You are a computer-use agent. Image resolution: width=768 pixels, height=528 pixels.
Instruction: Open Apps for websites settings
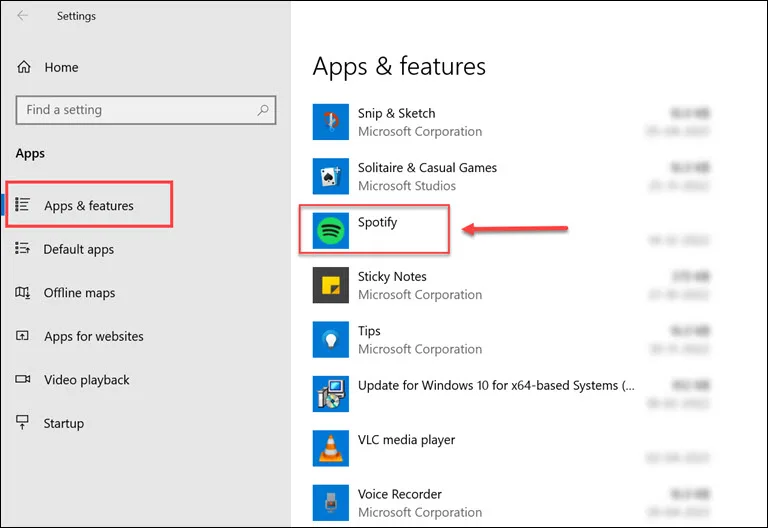coord(94,336)
